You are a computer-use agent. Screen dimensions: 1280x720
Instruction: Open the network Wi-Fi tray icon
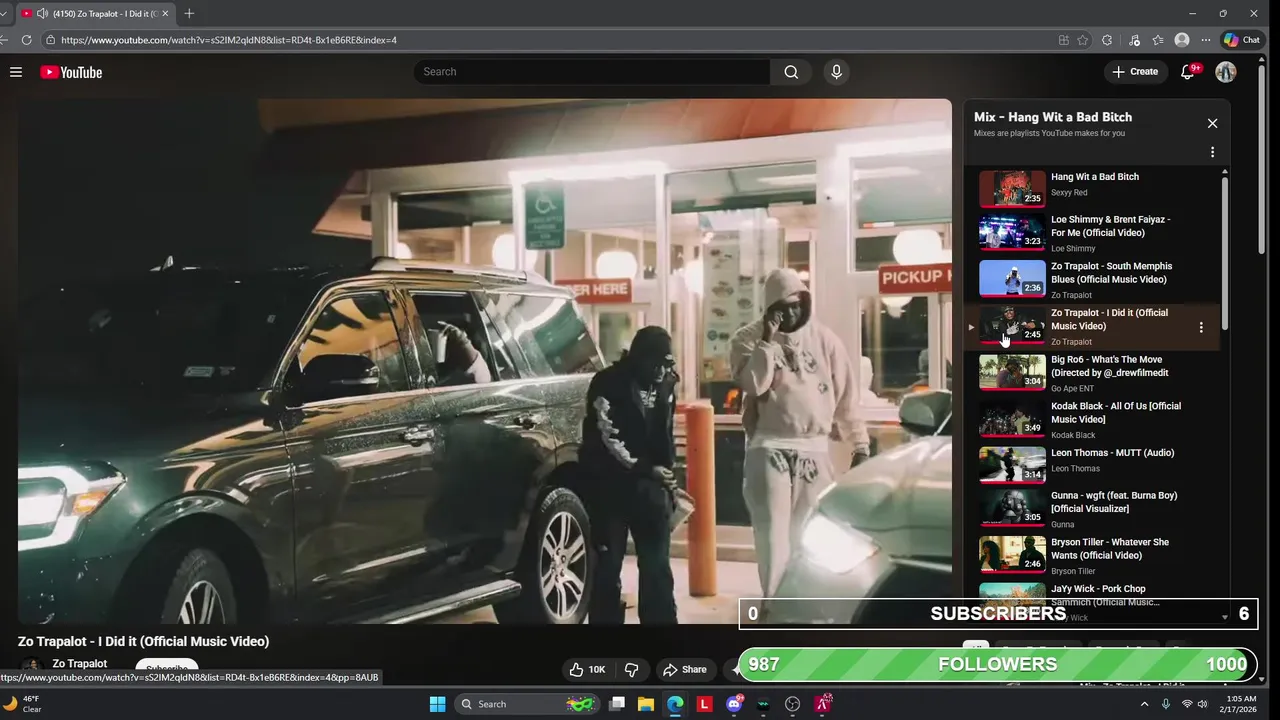(x=1187, y=704)
